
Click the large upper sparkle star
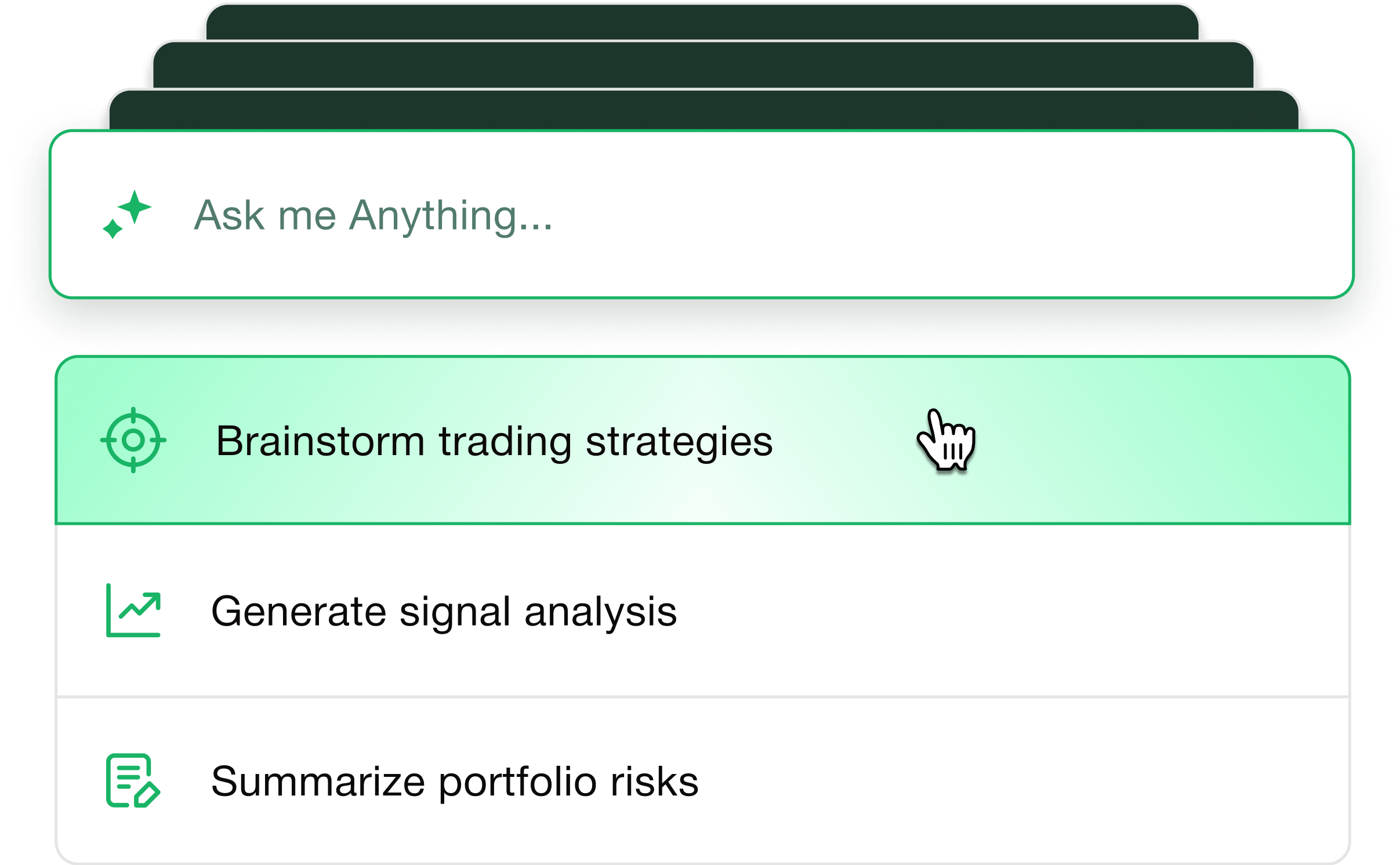(x=136, y=206)
